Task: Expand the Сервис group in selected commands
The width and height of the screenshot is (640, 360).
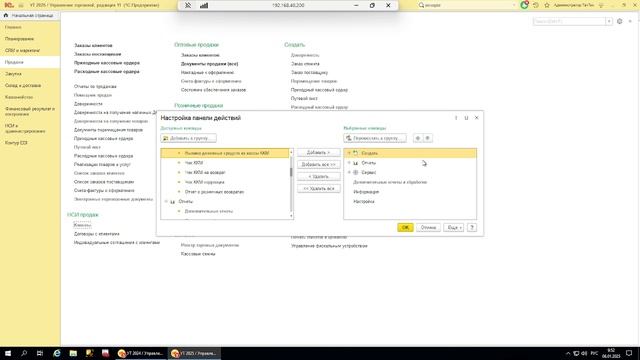Action: tap(349, 173)
